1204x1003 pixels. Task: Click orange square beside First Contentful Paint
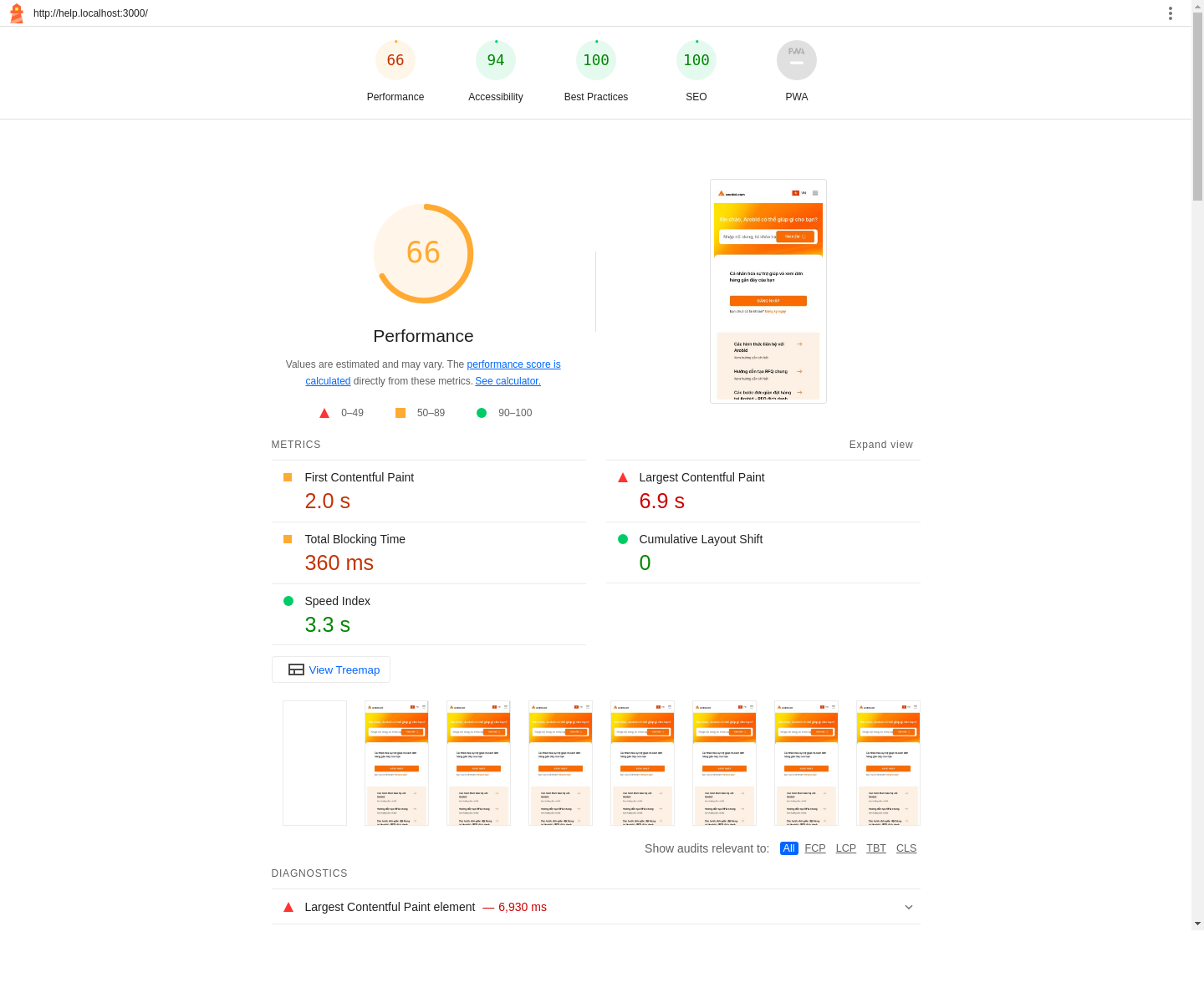[x=288, y=477]
